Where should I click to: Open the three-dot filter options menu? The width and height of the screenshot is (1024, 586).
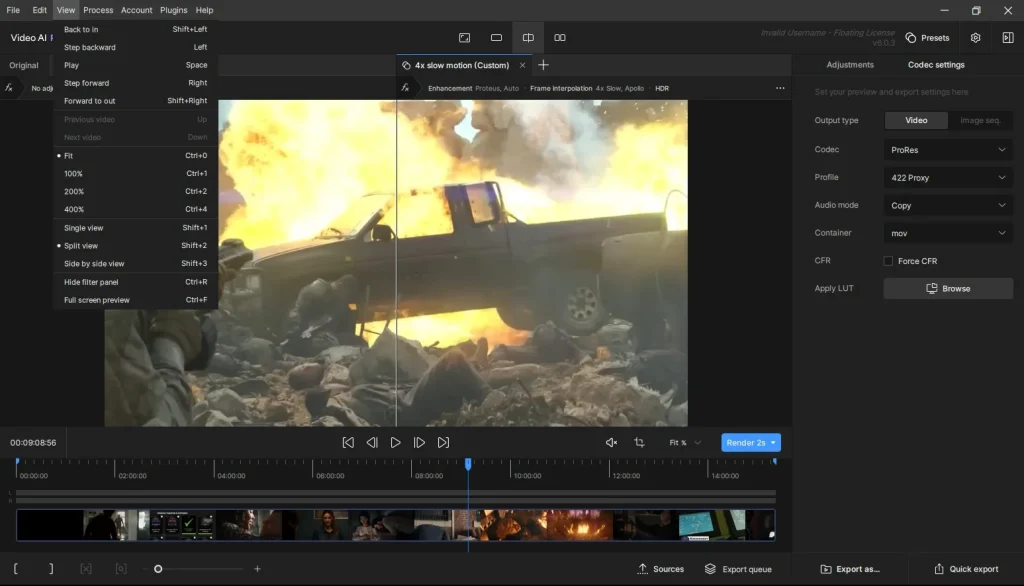click(780, 88)
